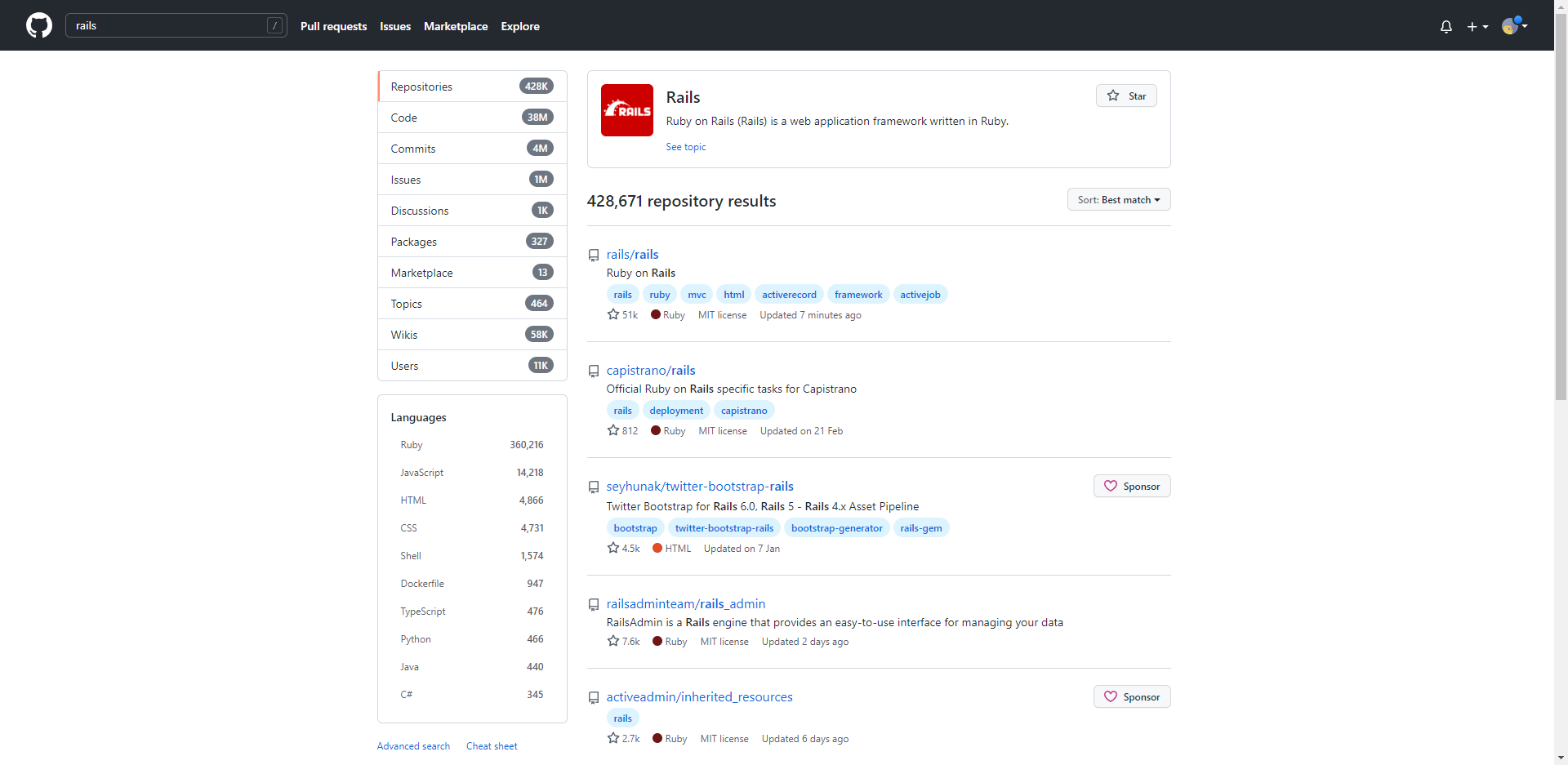Image resolution: width=1568 pixels, height=765 pixels.
Task: Click repository icon beside rails/rails
Action: pyautogui.click(x=594, y=256)
